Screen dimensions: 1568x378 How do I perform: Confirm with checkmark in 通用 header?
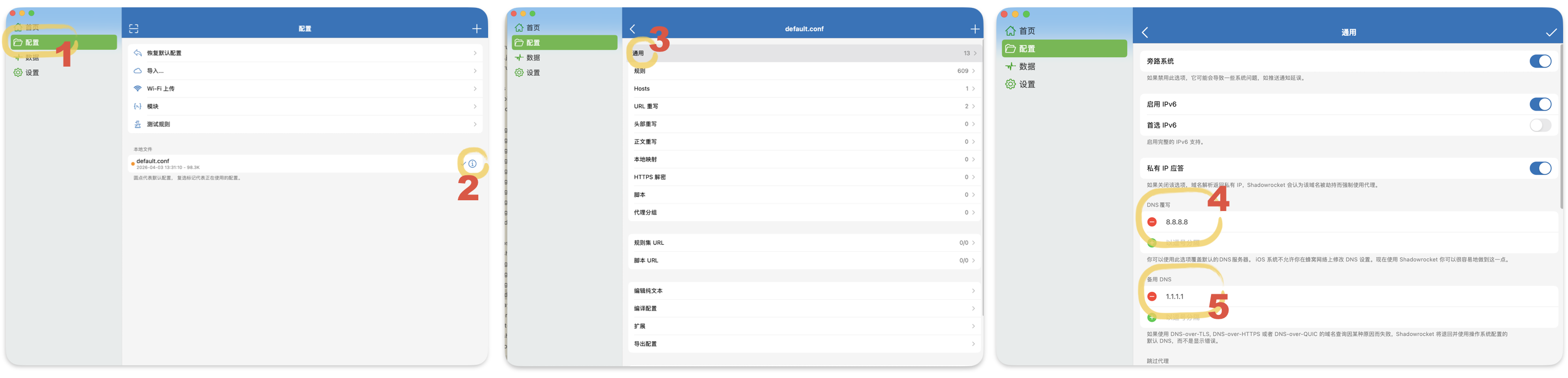coord(1550,32)
